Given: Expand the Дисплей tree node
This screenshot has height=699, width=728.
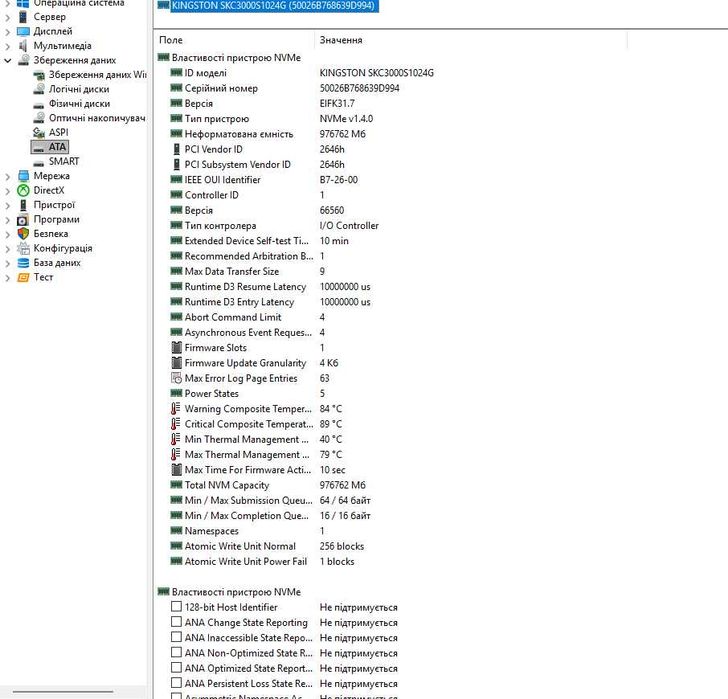Looking at the screenshot, I should 7,32.
